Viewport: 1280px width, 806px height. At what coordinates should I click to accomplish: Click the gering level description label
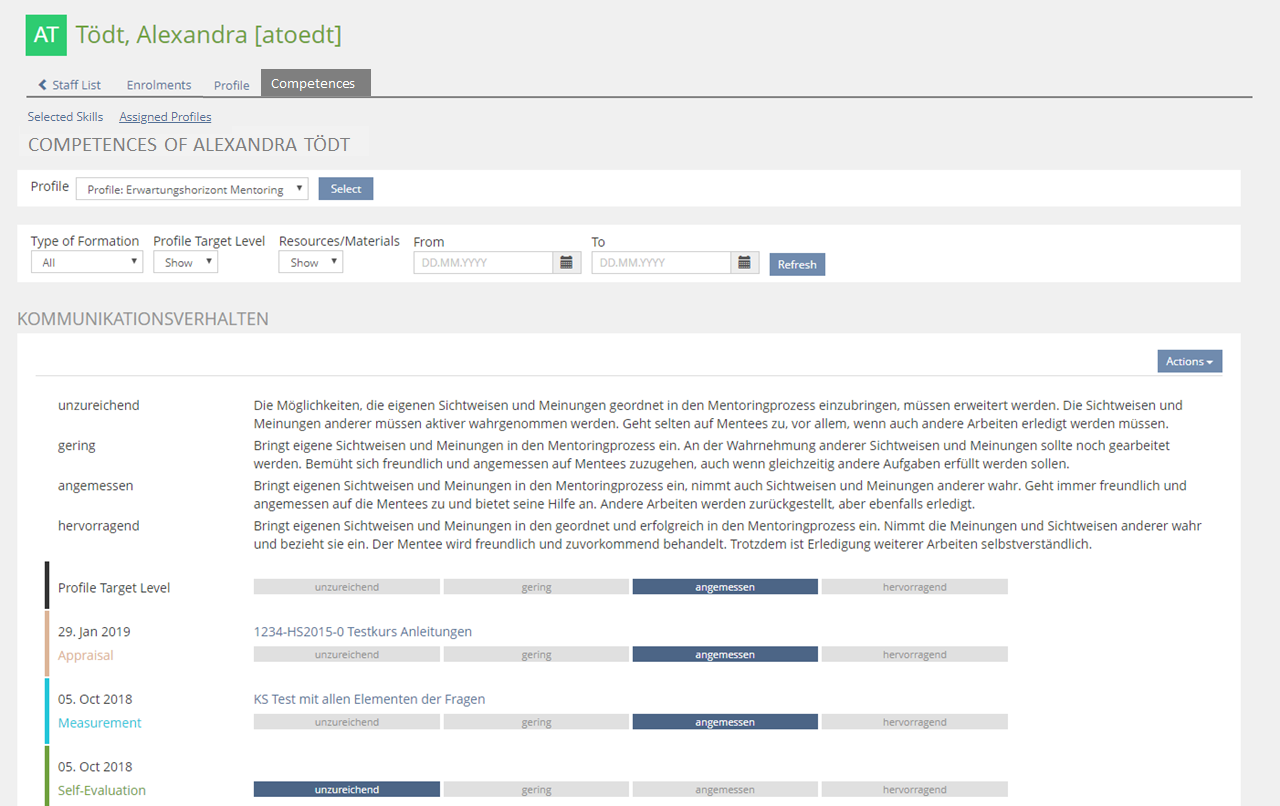pyautogui.click(x=77, y=446)
